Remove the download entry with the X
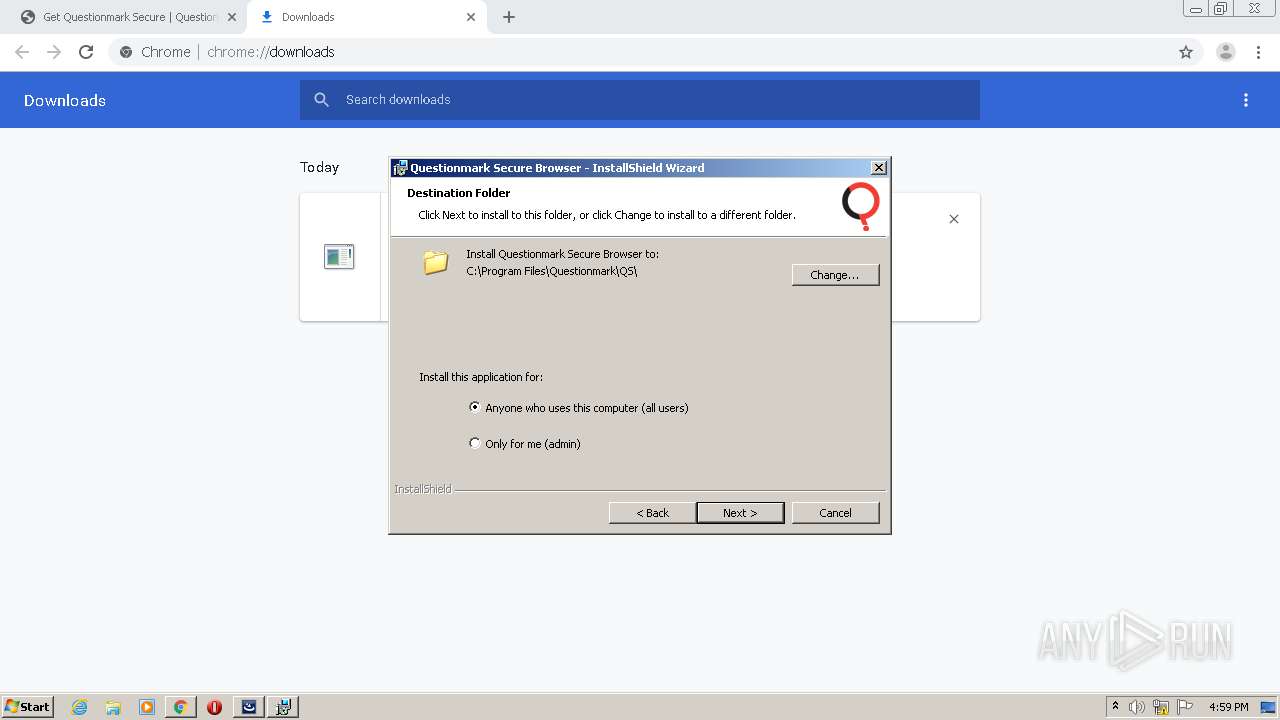Image resolution: width=1280 pixels, height=720 pixels. (x=954, y=219)
